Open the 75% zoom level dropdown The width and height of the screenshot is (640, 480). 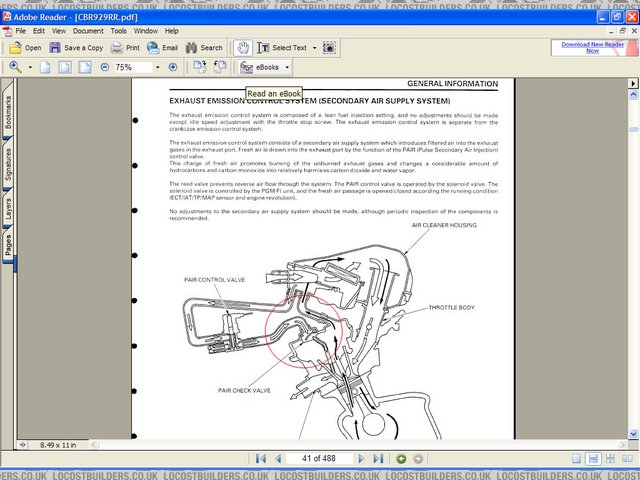tap(157, 67)
